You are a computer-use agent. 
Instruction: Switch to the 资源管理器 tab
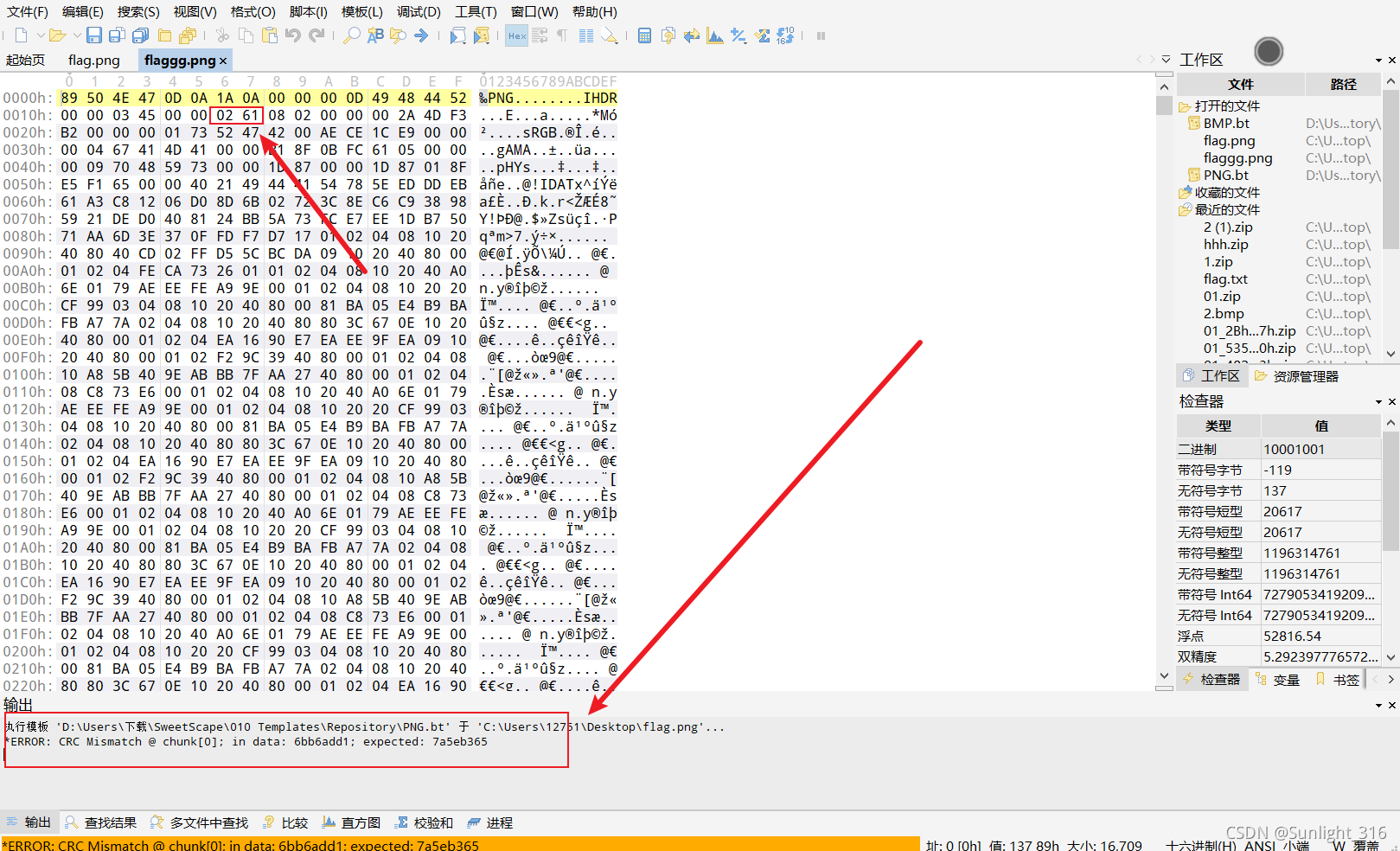click(1296, 376)
